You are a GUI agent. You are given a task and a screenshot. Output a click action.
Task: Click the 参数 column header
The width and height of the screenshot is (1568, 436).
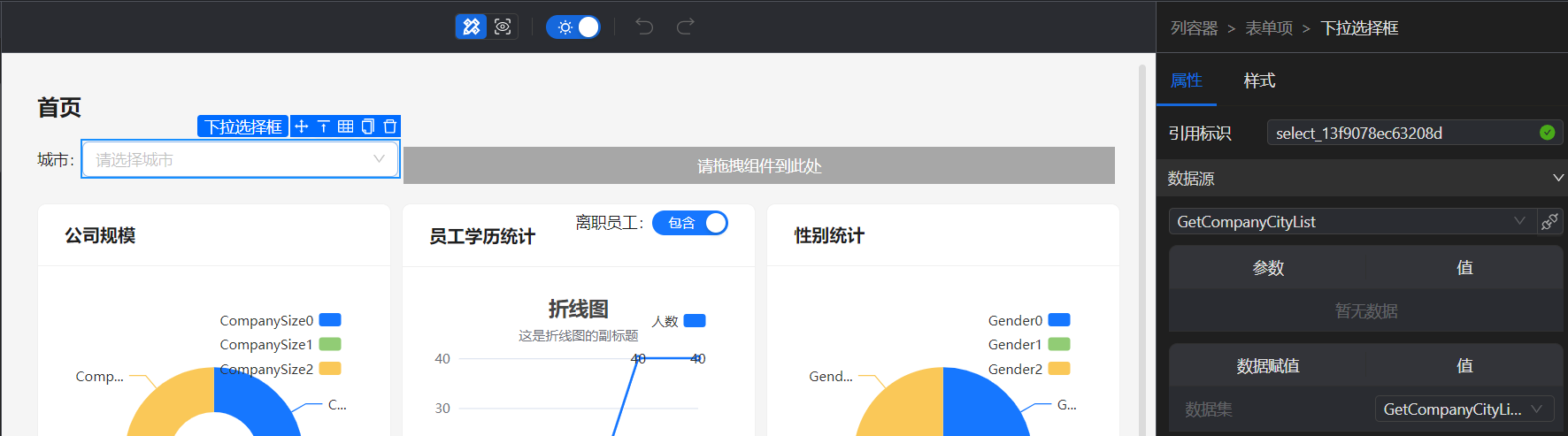pos(1267,267)
